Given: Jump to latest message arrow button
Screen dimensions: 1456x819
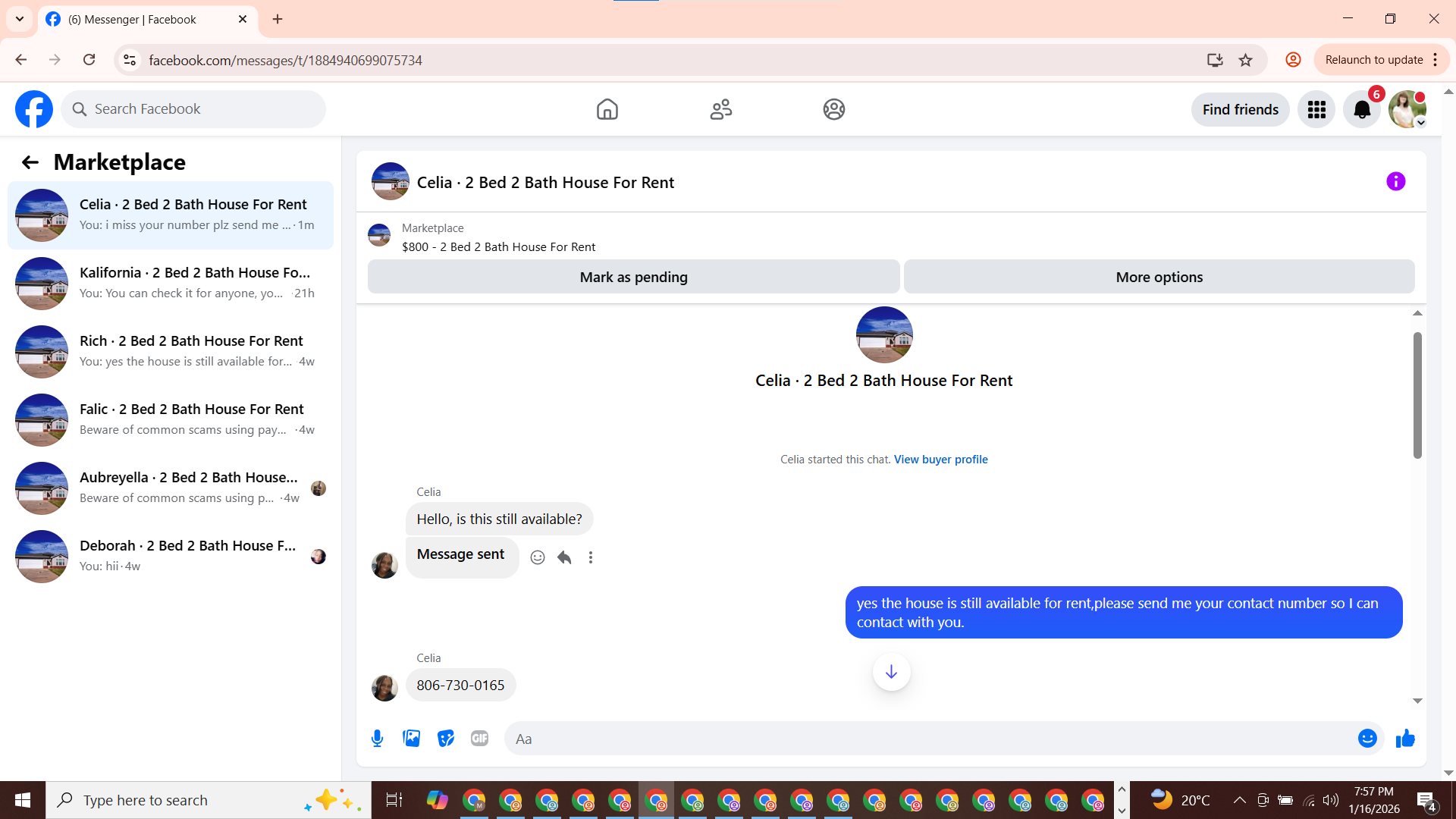Looking at the screenshot, I should point(891,672).
